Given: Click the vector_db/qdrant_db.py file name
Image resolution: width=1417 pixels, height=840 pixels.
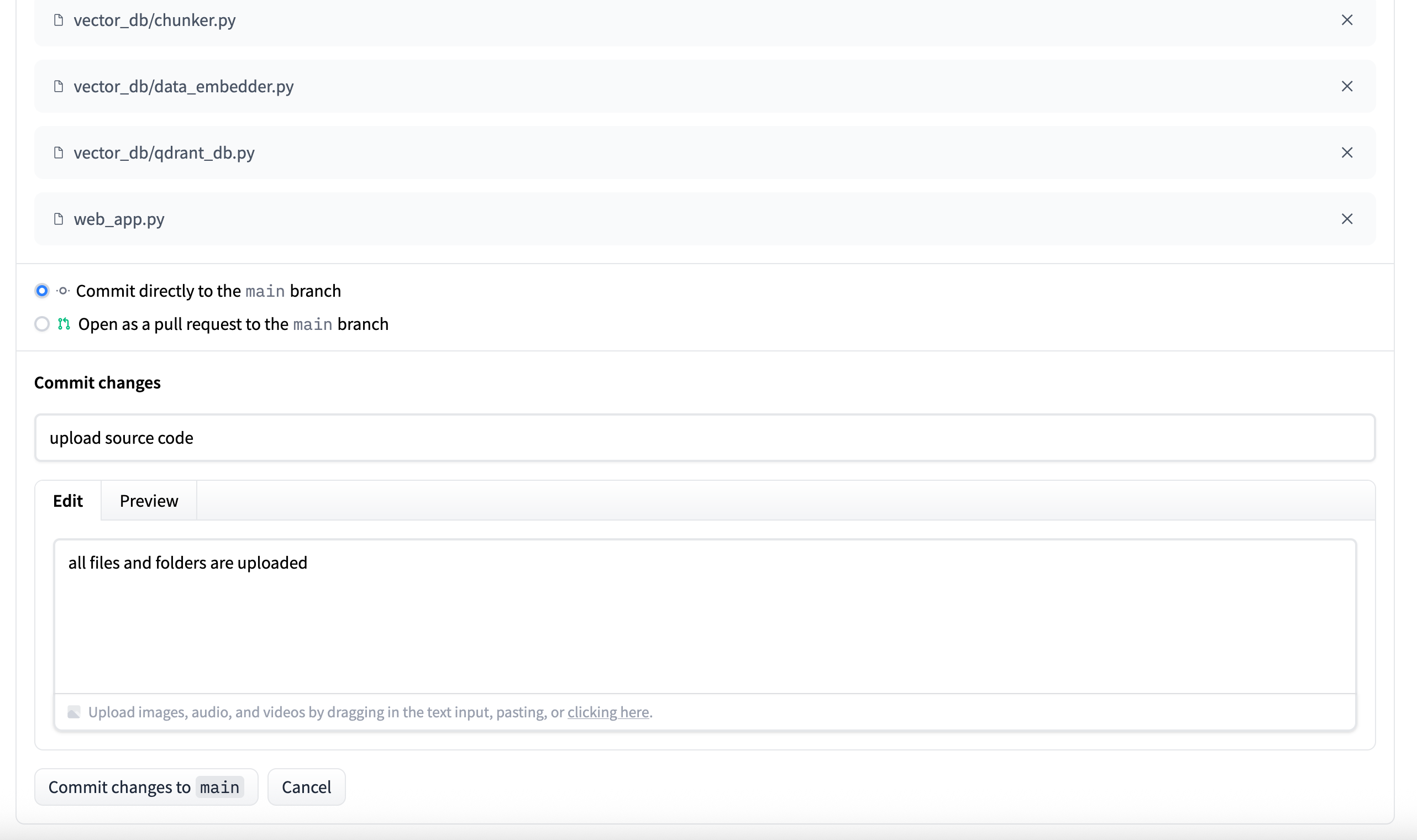Looking at the screenshot, I should (164, 153).
